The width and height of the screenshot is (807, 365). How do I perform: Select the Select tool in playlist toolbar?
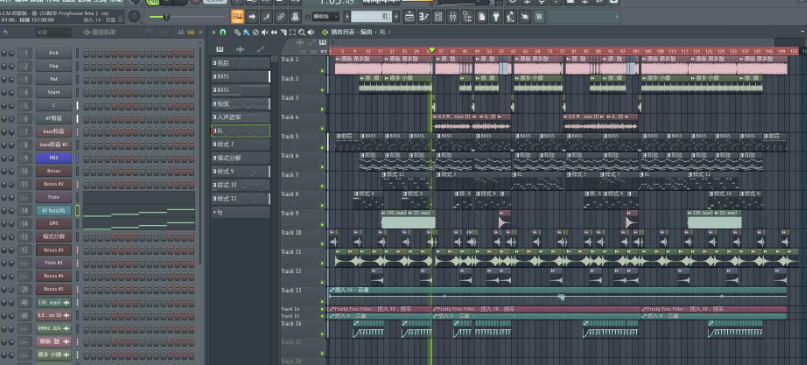point(292,32)
